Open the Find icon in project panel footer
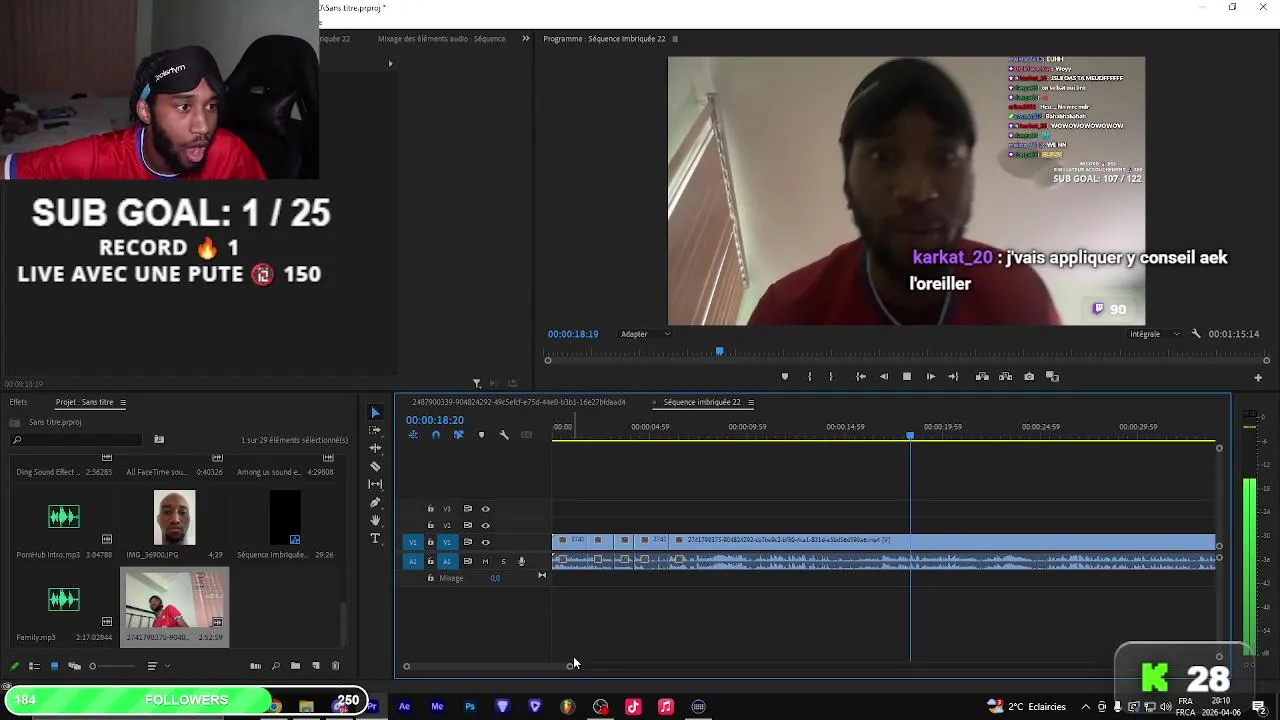Image resolution: width=1280 pixels, height=720 pixels. 276,666
